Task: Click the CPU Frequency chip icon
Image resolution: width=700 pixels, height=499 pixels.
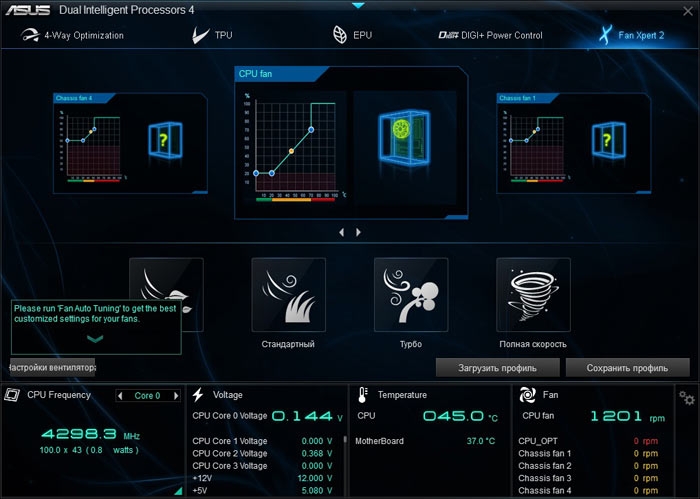Action: [12, 395]
